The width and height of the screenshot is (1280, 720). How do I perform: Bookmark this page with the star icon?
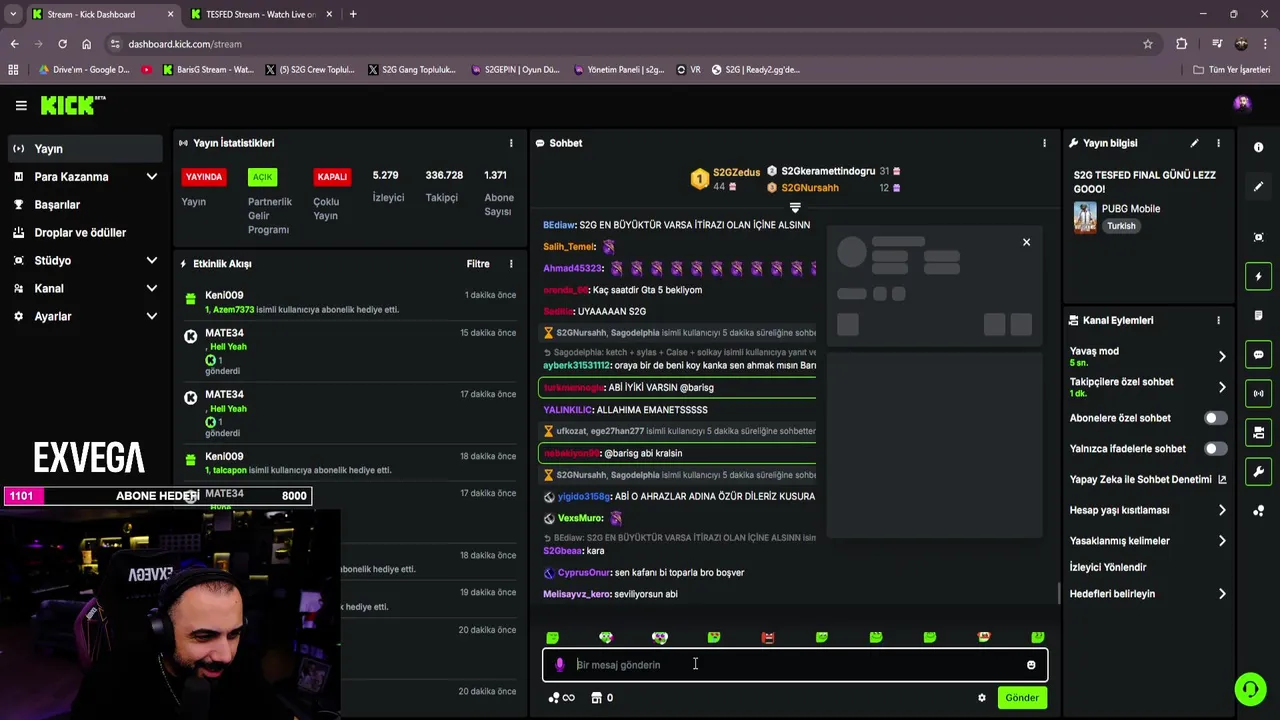click(x=1148, y=44)
